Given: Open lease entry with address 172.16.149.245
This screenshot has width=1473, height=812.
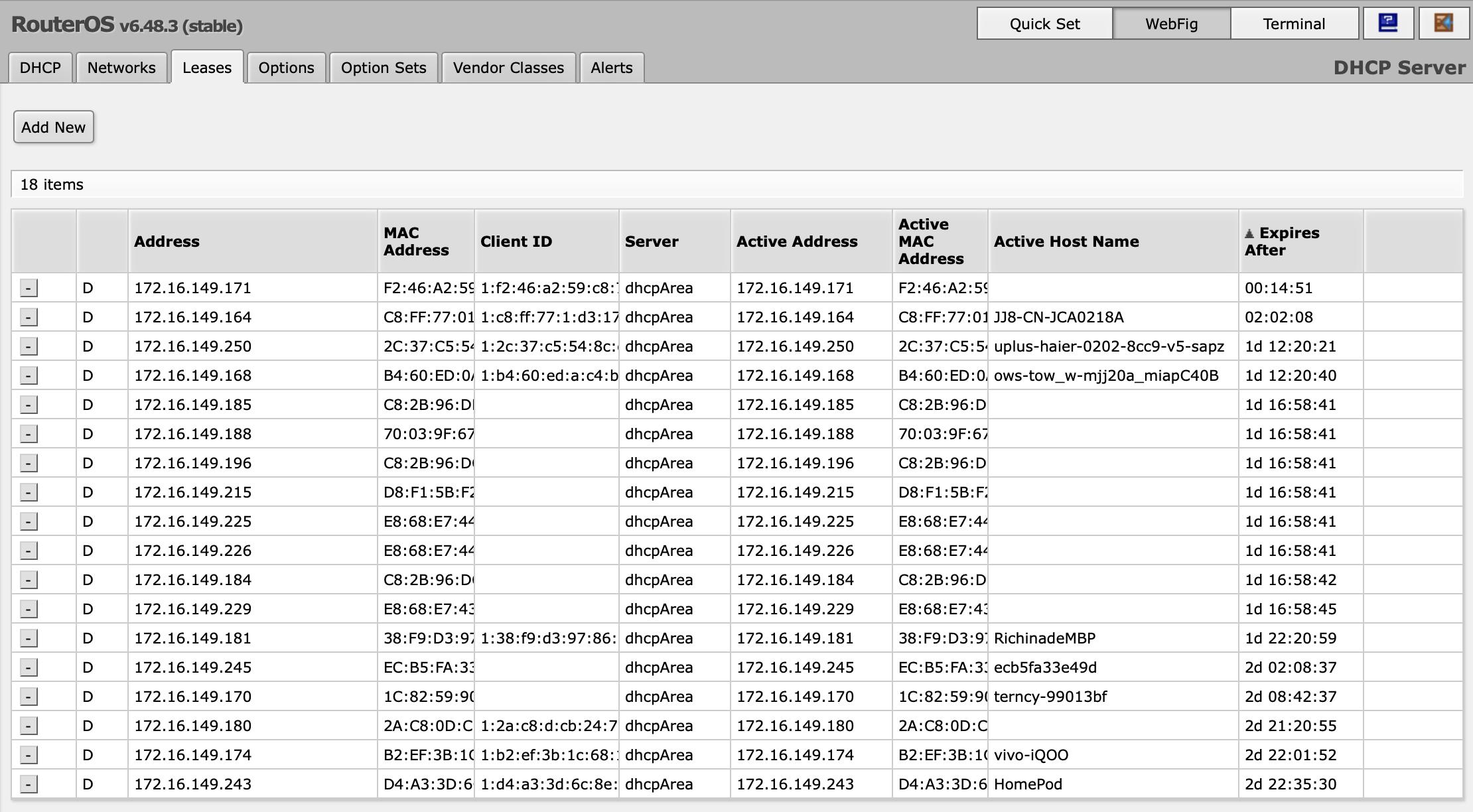Looking at the screenshot, I should click(192, 667).
